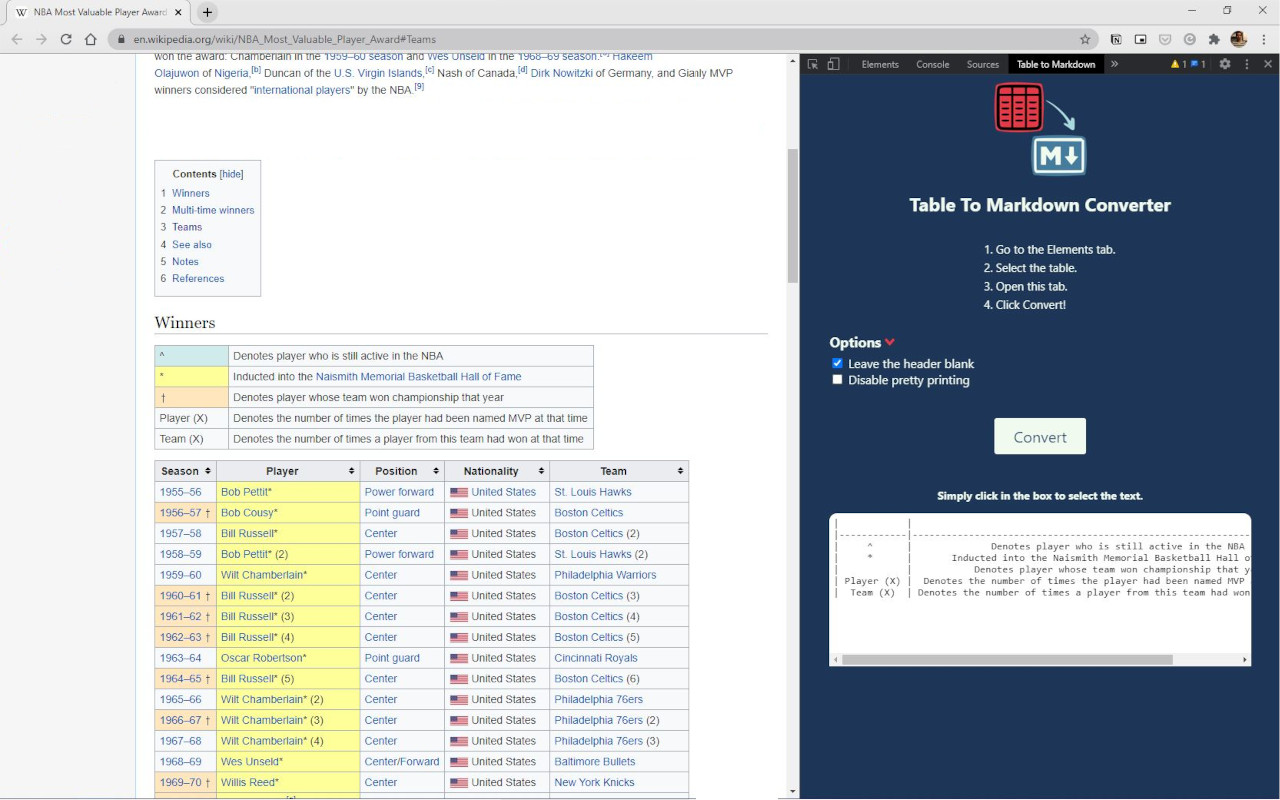The height and width of the screenshot is (800, 1280).
Task: Collapse the Options section arrow
Action: tap(890, 343)
